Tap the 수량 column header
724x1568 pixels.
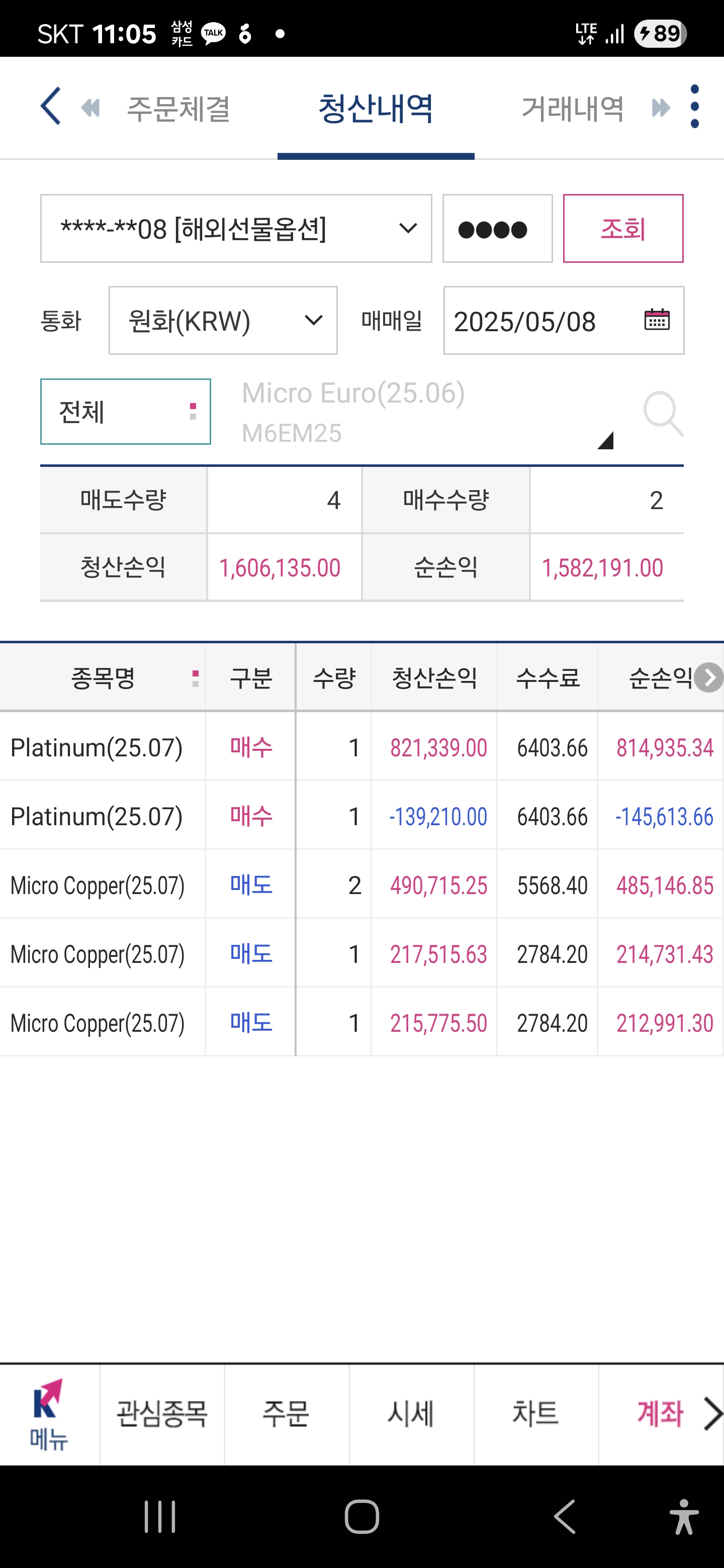pyautogui.click(x=334, y=677)
